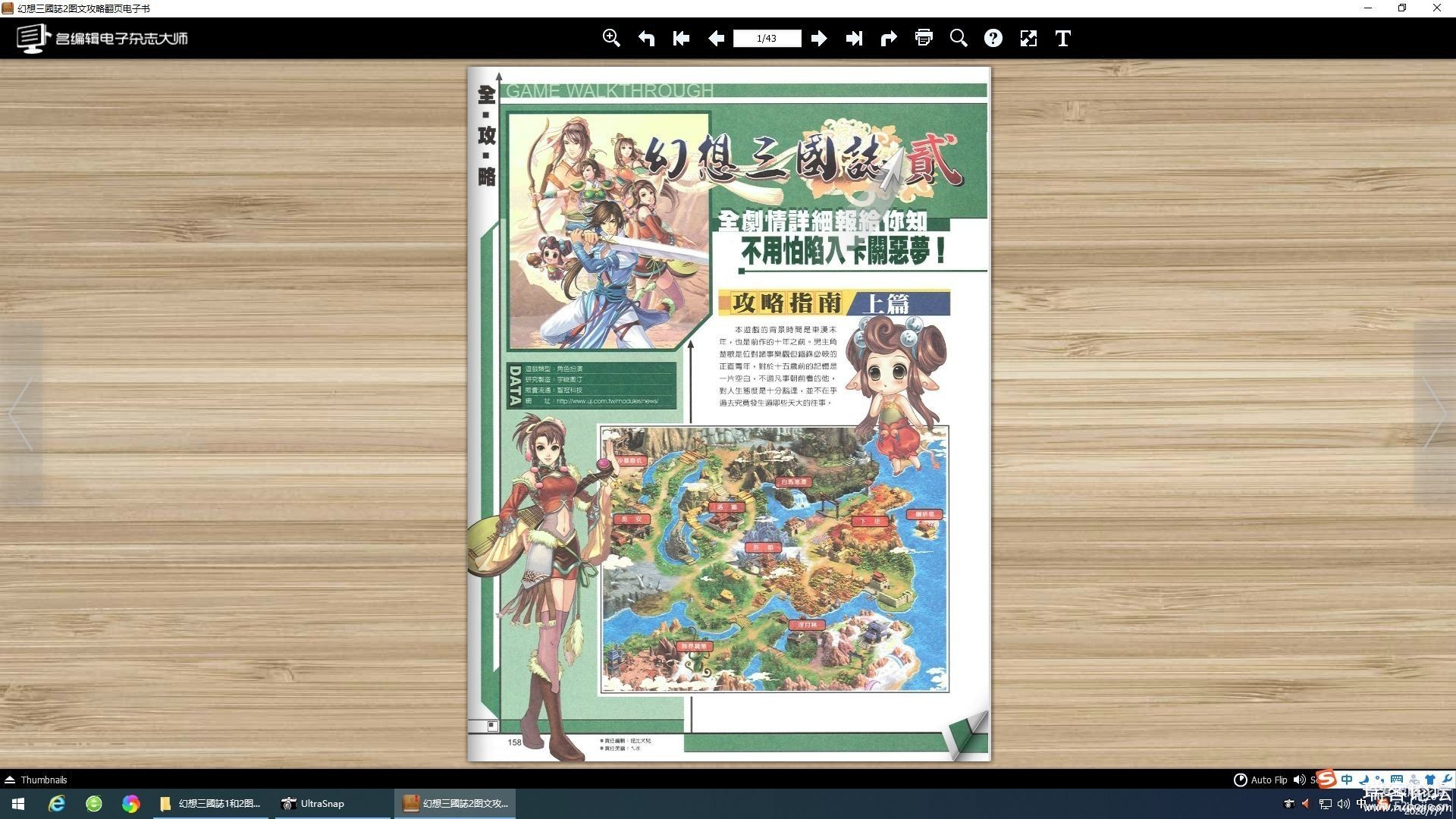Jump to the first page
Image resolution: width=1456 pixels, height=819 pixels.
(681, 38)
